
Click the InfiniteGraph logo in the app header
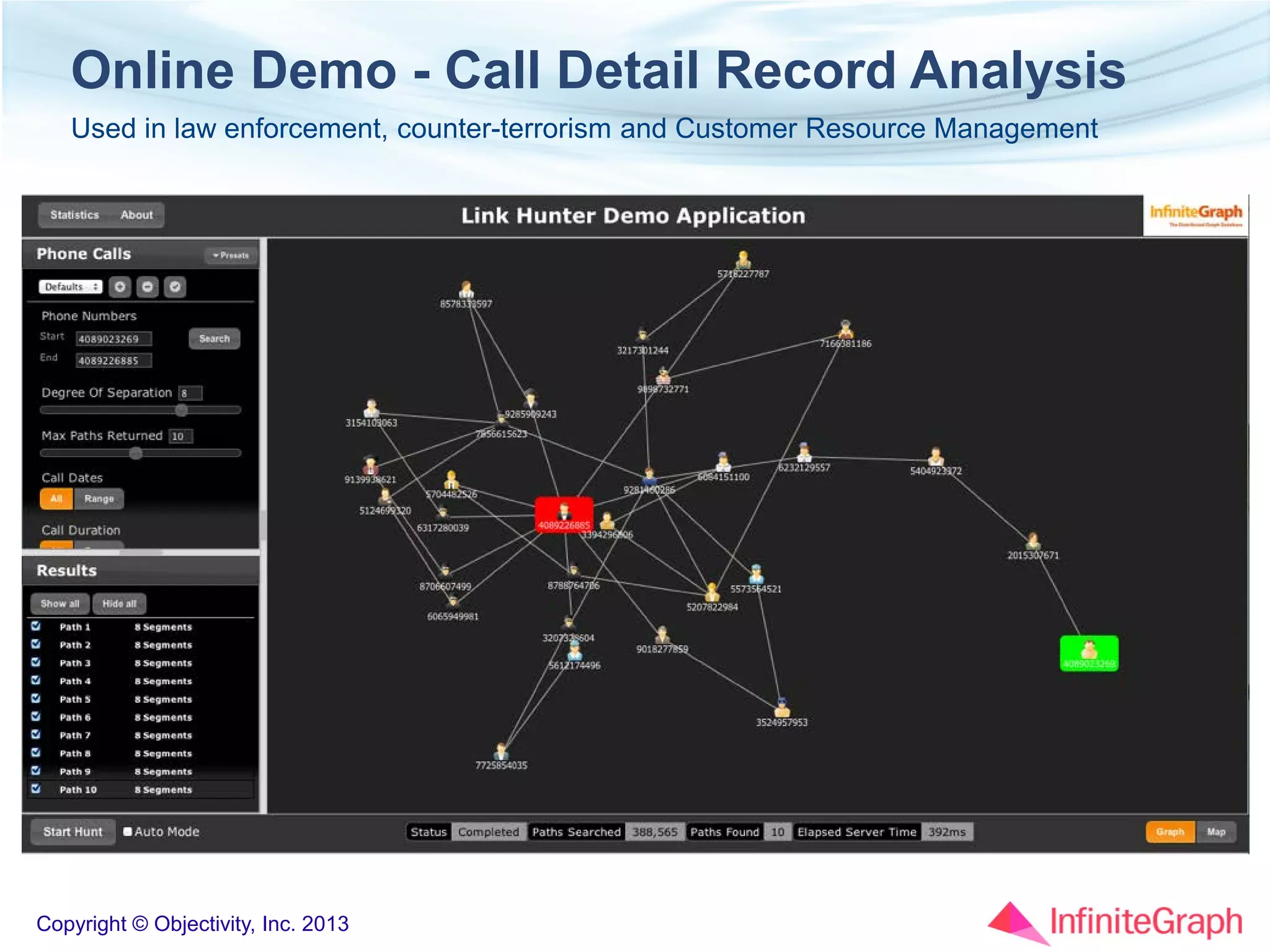(x=1196, y=216)
